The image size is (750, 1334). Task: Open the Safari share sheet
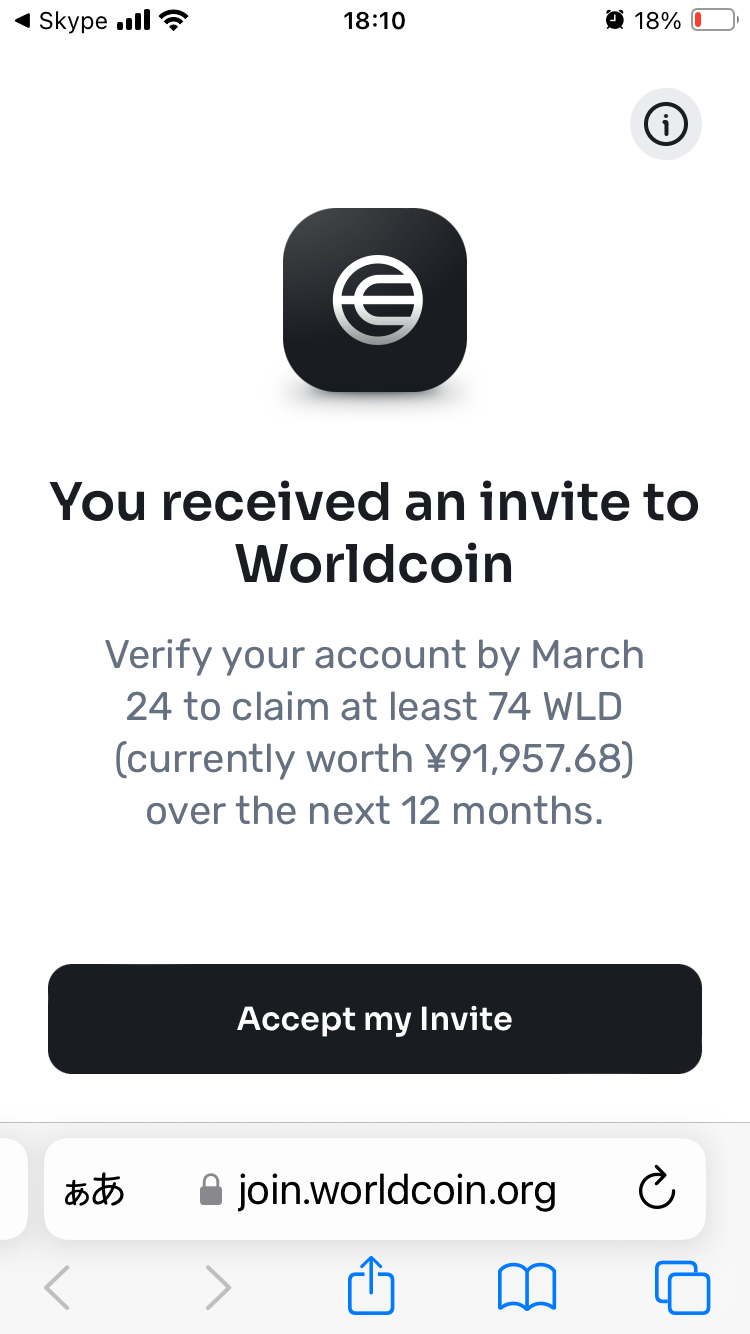click(x=371, y=1284)
